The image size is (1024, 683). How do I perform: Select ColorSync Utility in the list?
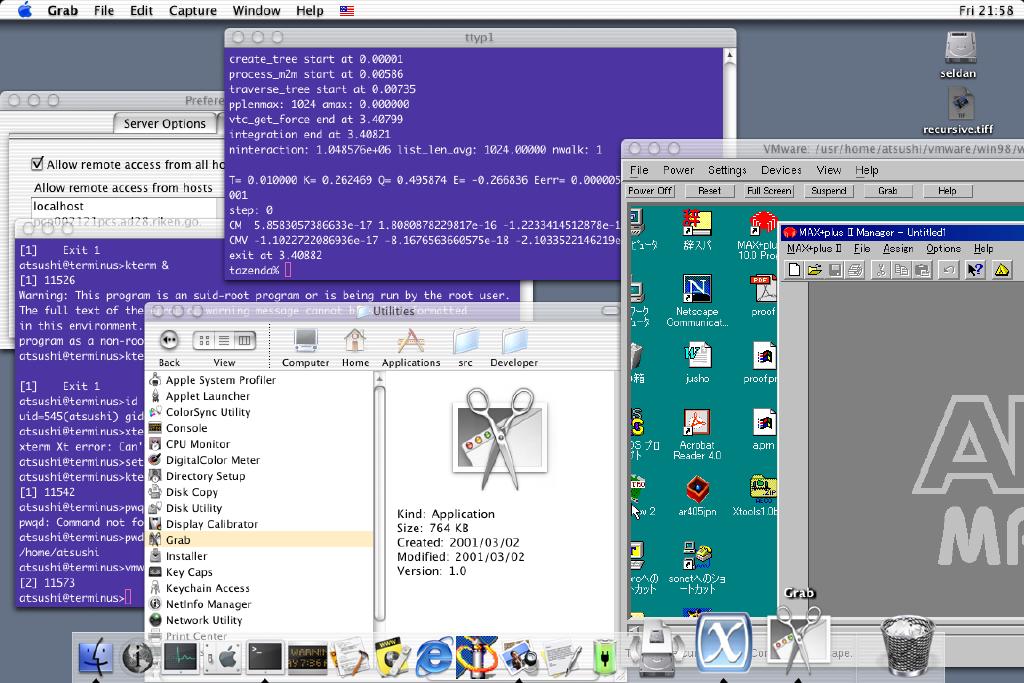[261, 412]
